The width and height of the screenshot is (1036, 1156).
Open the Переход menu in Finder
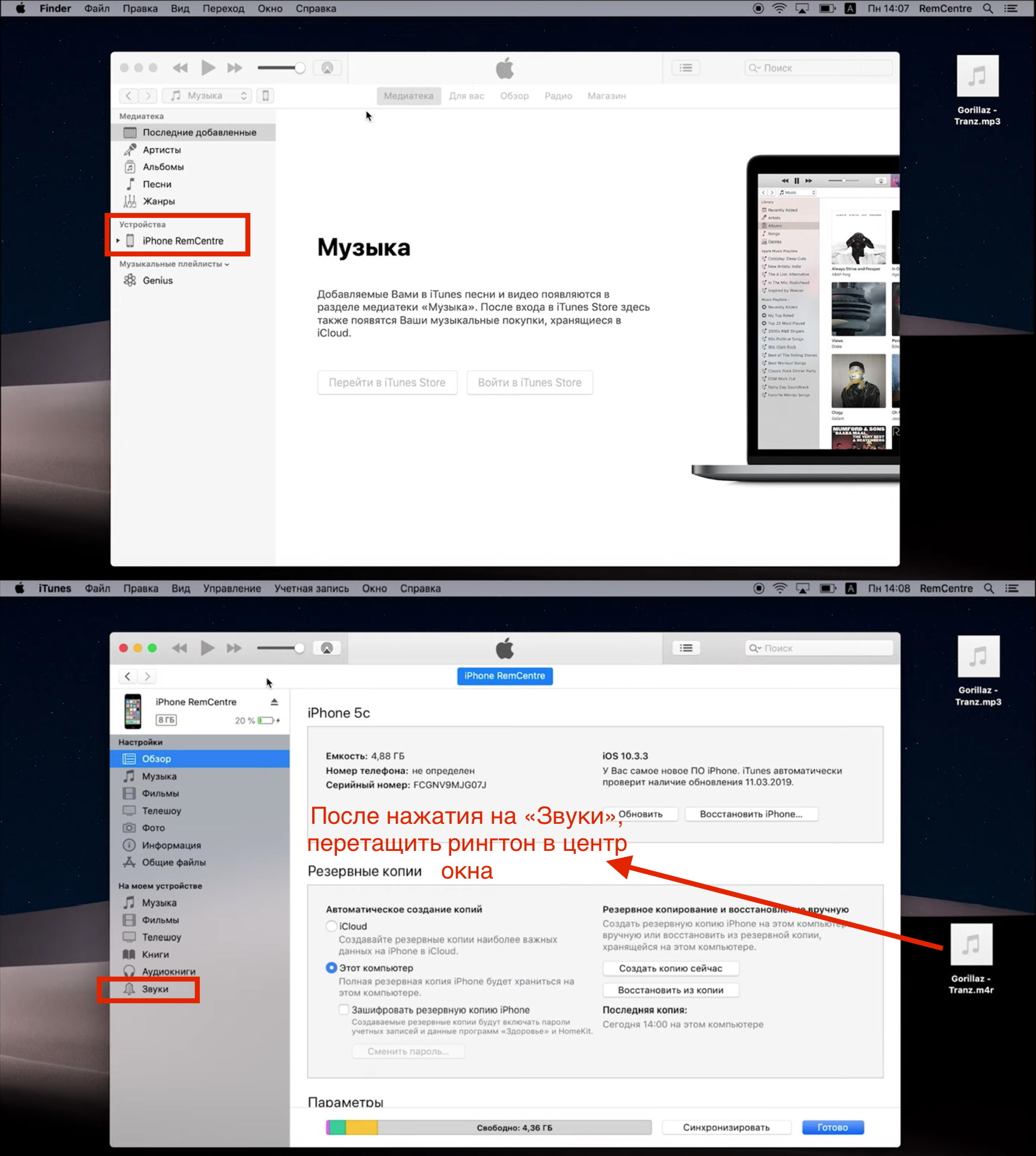223,8
